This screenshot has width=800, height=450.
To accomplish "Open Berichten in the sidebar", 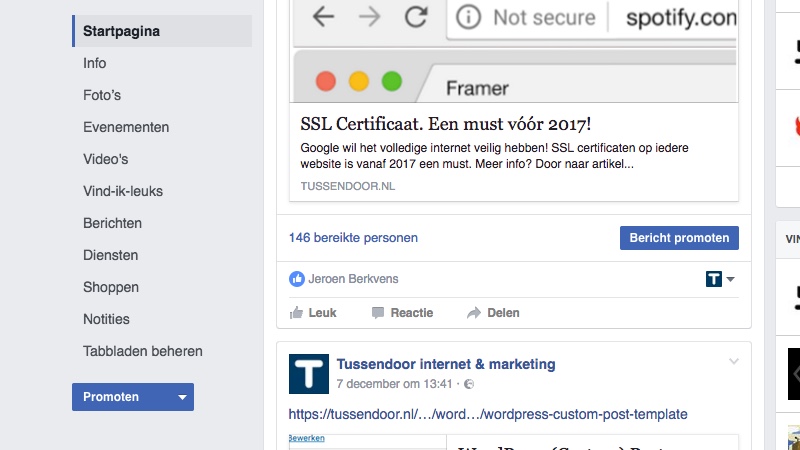I will 112,223.
